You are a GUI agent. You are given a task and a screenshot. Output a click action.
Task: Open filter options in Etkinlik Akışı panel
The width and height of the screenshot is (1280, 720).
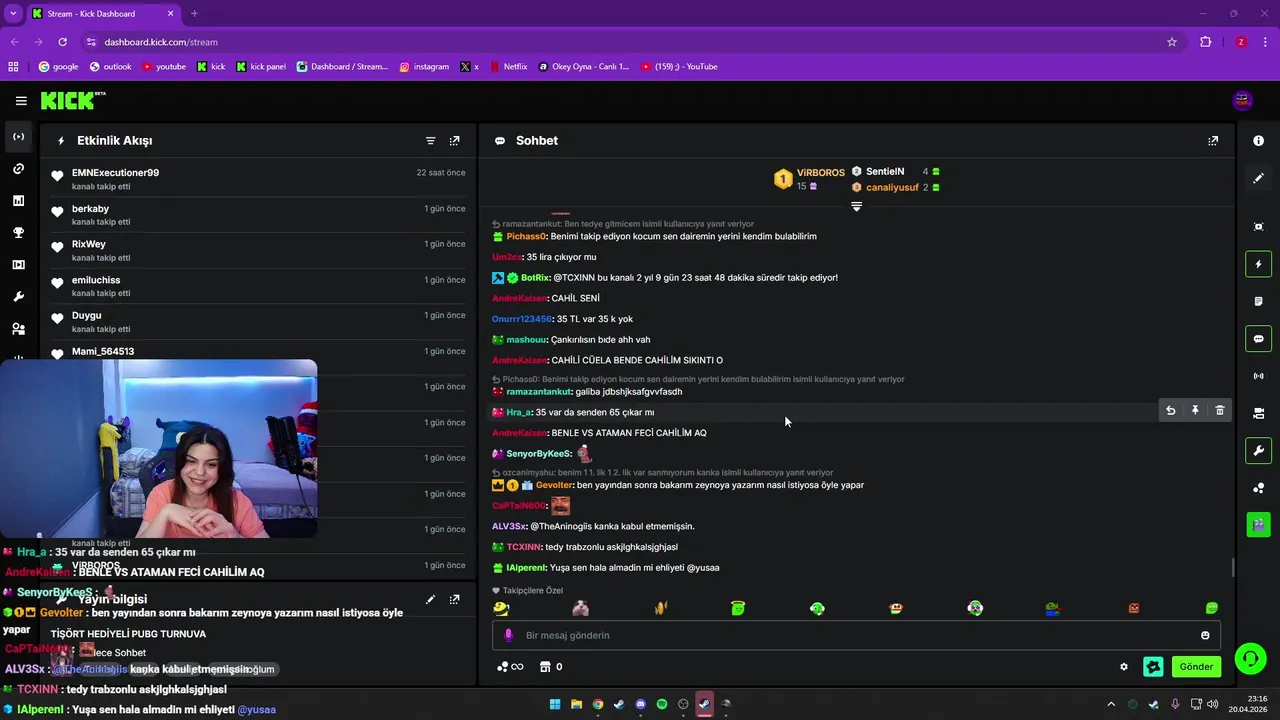(430, 141)
